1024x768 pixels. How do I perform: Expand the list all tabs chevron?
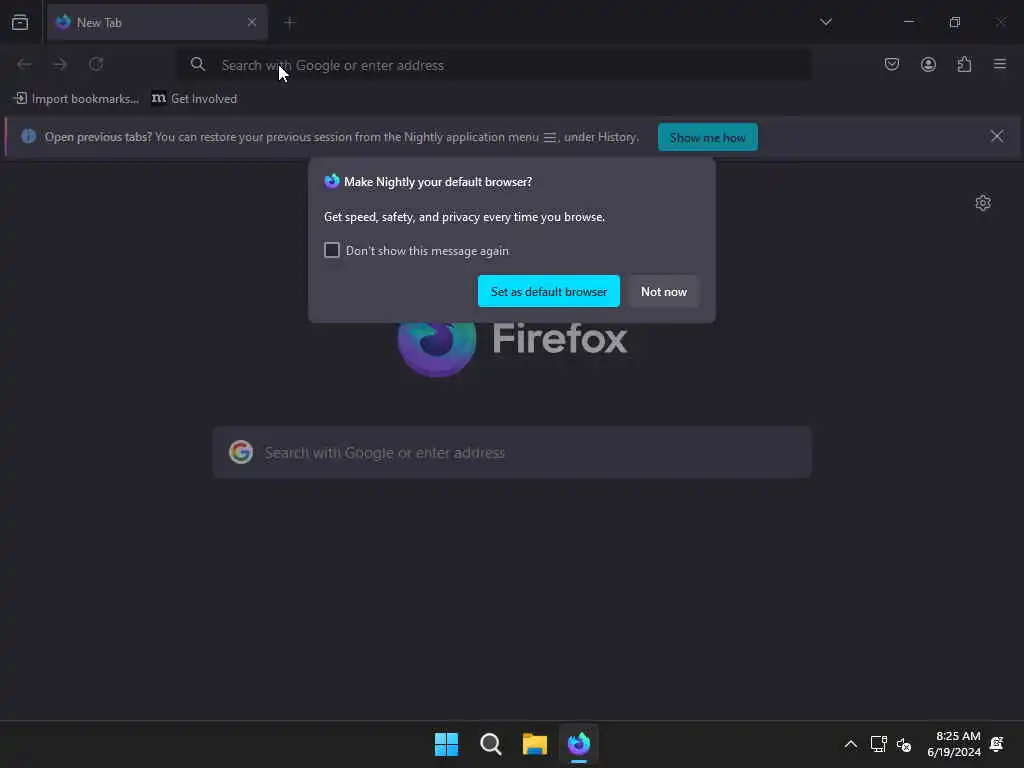click(825, 22)
